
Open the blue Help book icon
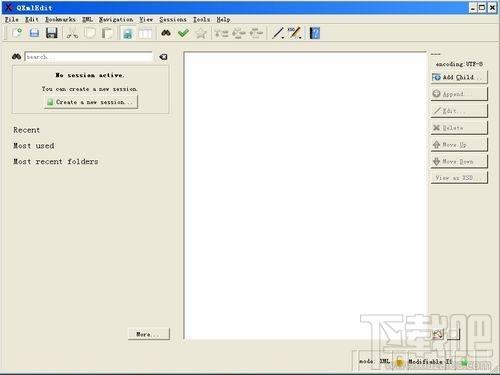tap(315, 33)
